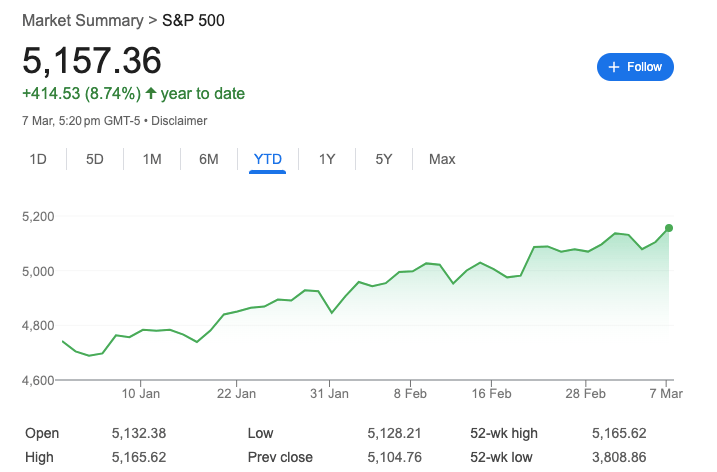Open the Market Summary breadcrumb link
The height and width of the screenshot is (472, 717).
click(83, 21)
